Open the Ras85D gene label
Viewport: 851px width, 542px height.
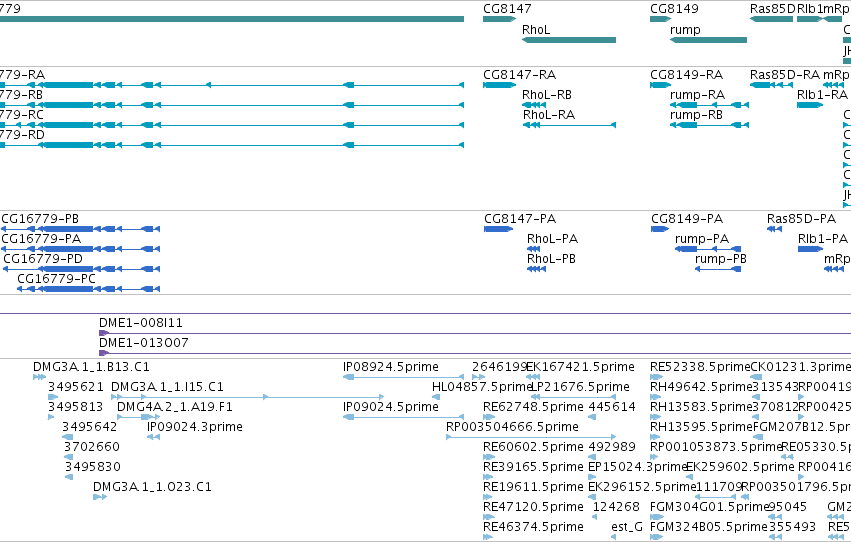click(x=772, y=9)
